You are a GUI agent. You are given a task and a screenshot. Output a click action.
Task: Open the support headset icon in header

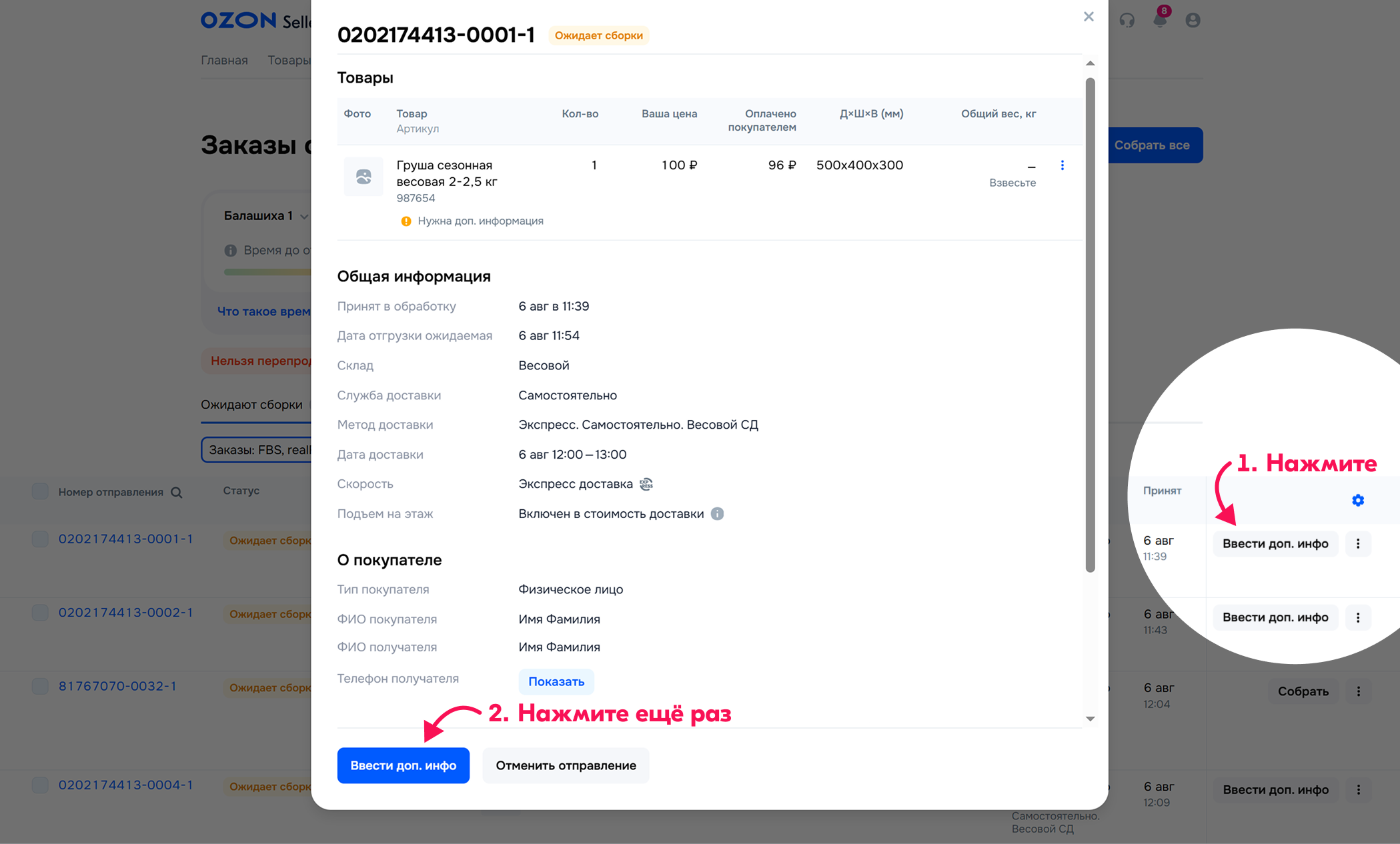(1127, 20)
